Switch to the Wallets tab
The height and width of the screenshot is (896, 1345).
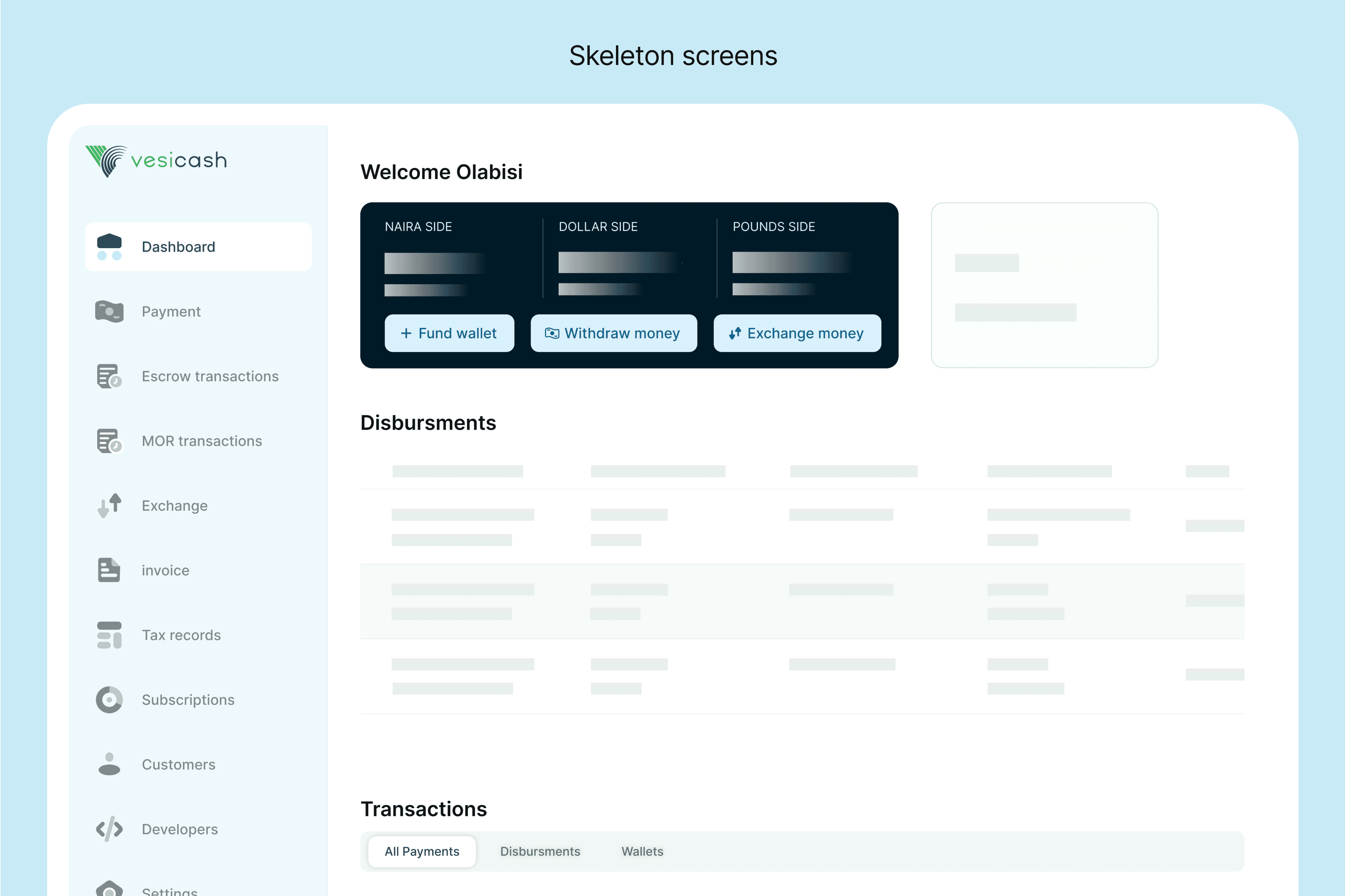coord(642,851)
